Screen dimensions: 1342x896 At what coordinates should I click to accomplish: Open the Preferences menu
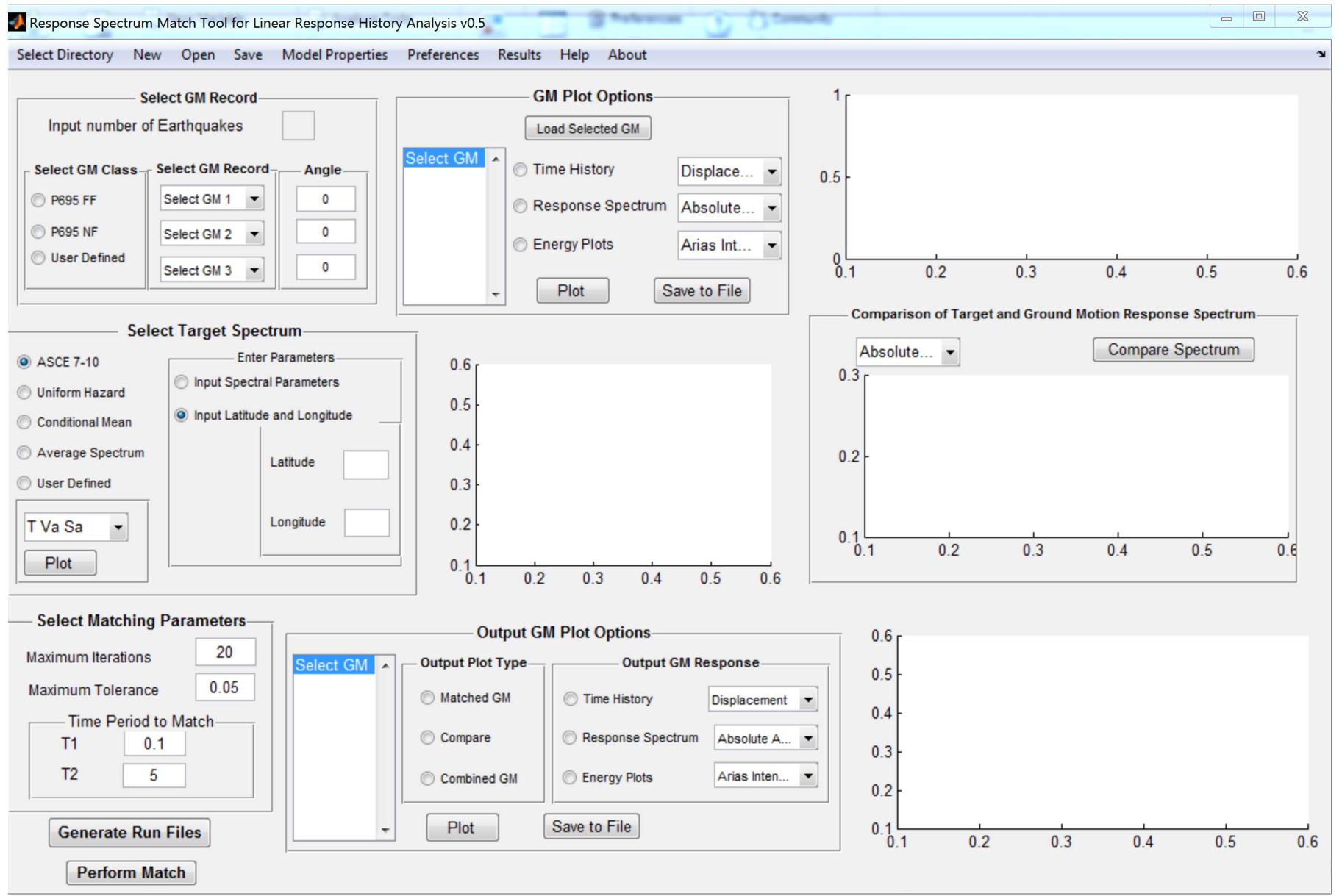point(443,54)
